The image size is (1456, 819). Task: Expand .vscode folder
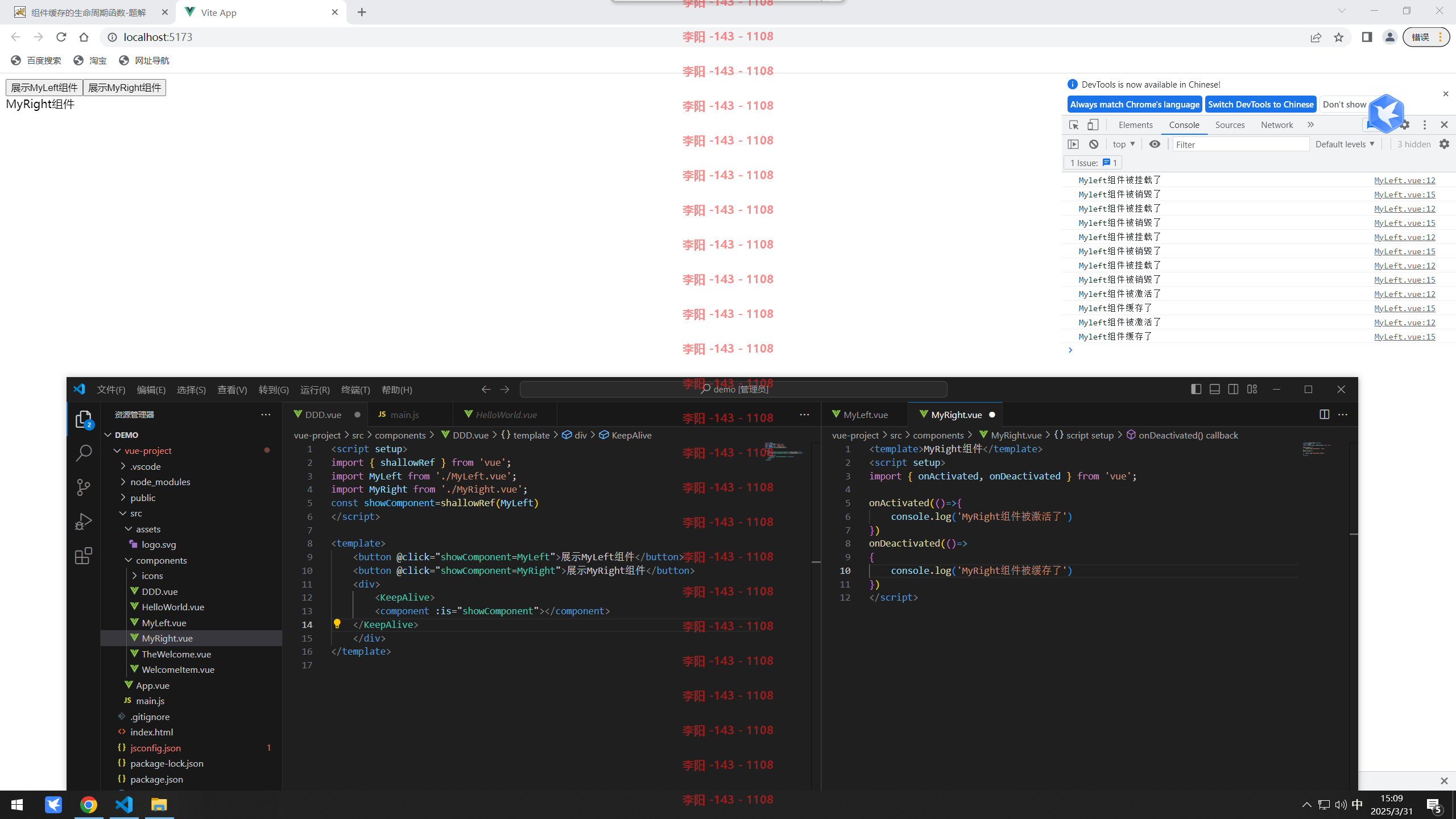click(x=123, y=466)
